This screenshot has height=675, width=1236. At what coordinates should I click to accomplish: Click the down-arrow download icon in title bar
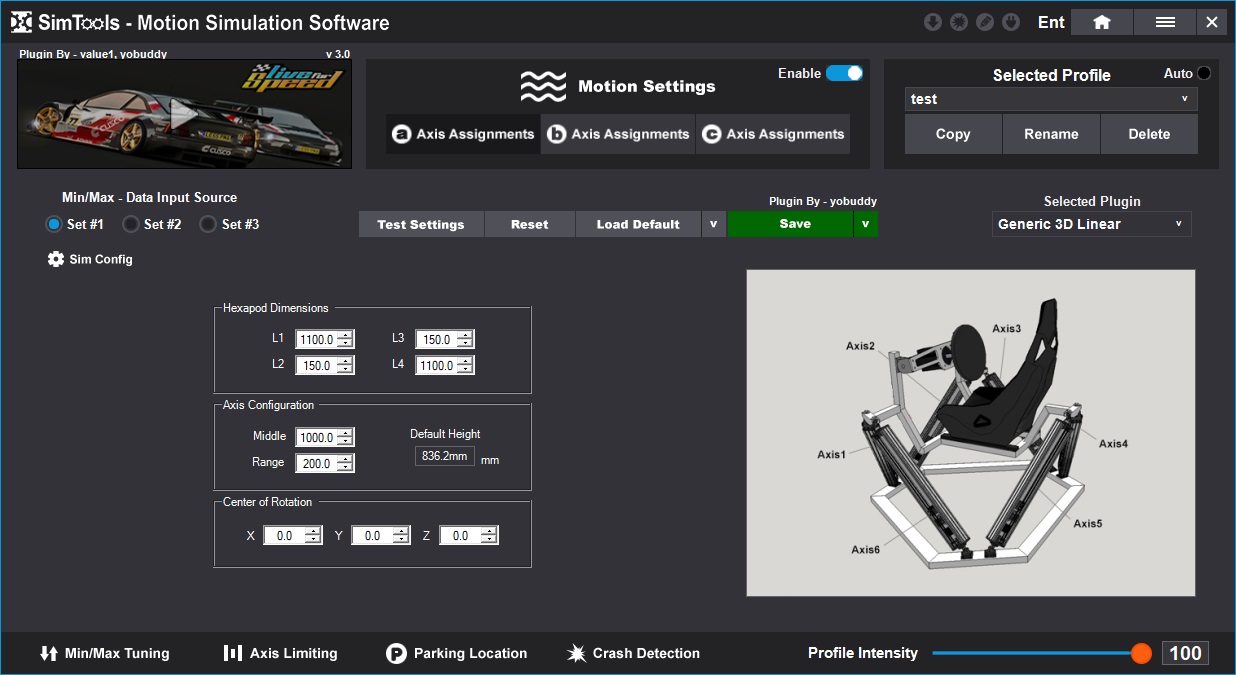(933, 22)
